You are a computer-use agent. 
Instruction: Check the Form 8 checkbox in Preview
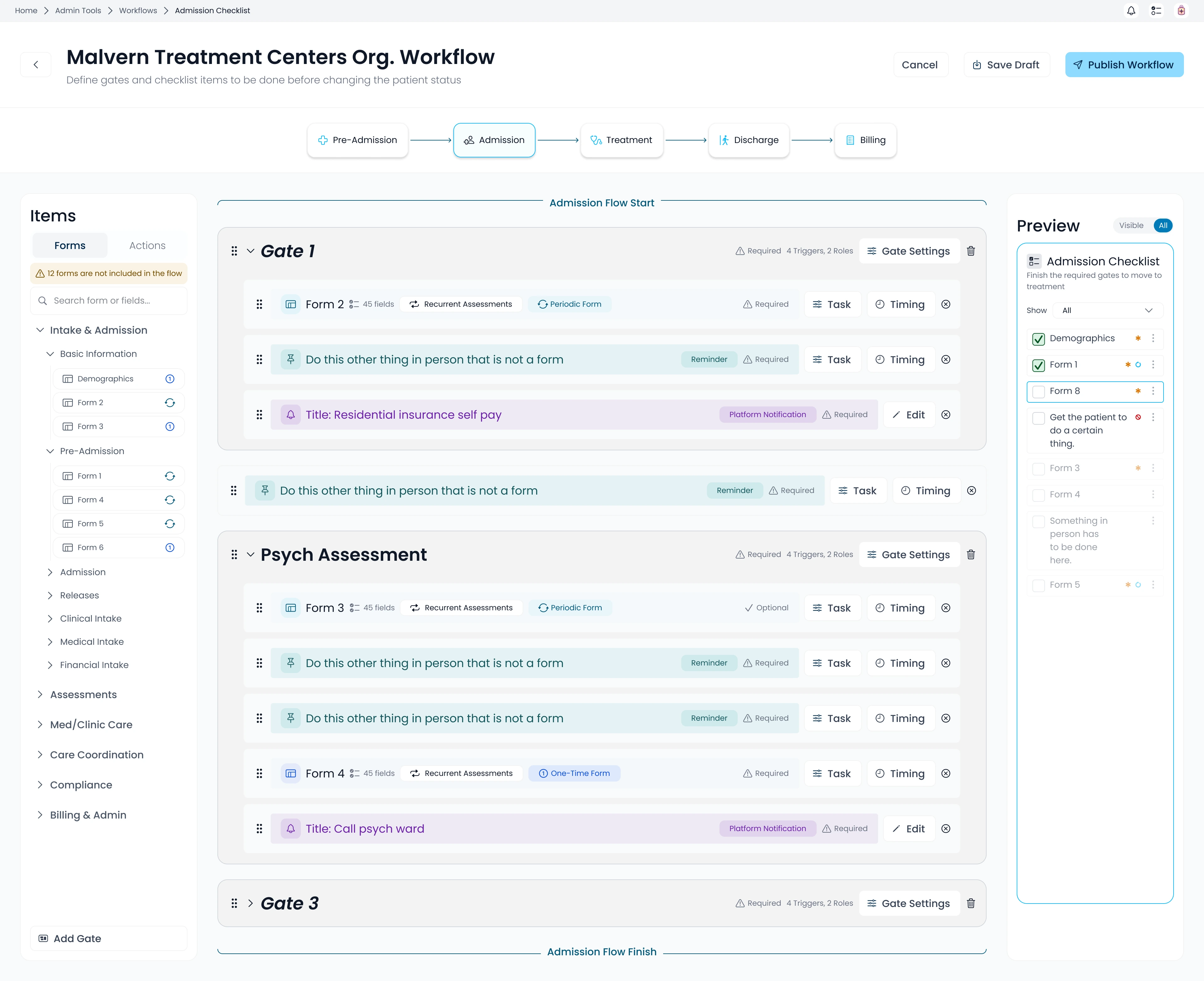click(x=1038, y=391)
